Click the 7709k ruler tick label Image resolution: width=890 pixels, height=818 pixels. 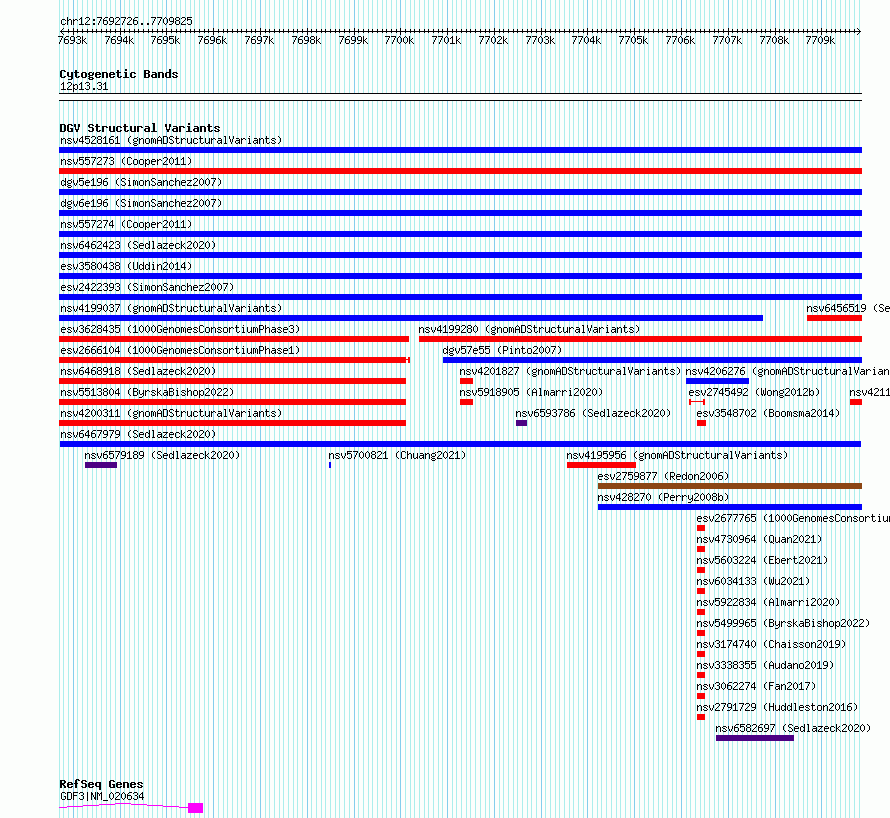pos(820,40)
